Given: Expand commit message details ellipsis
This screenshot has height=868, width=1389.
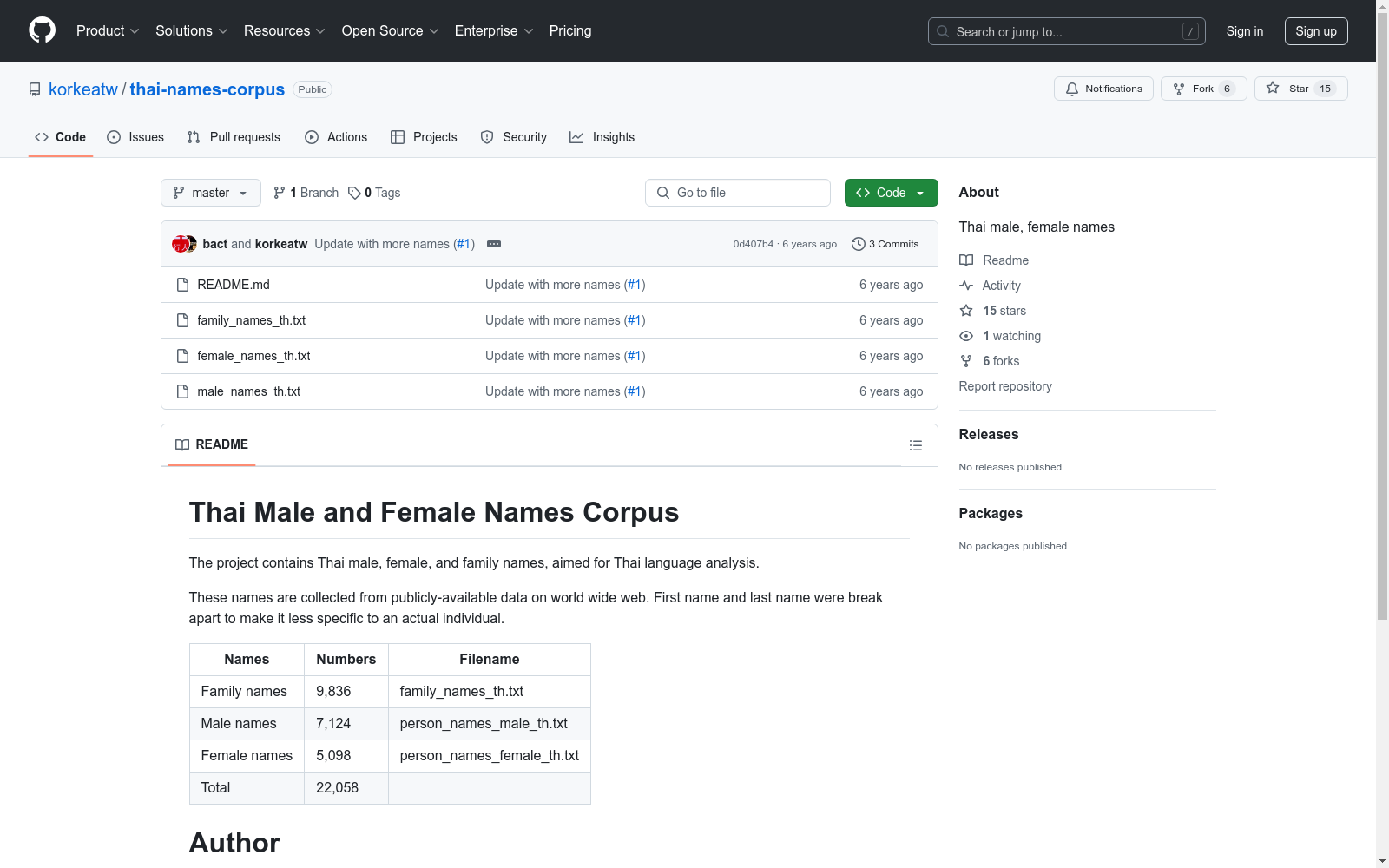Looking at the screenshot, I should click(x=494, y=244).
